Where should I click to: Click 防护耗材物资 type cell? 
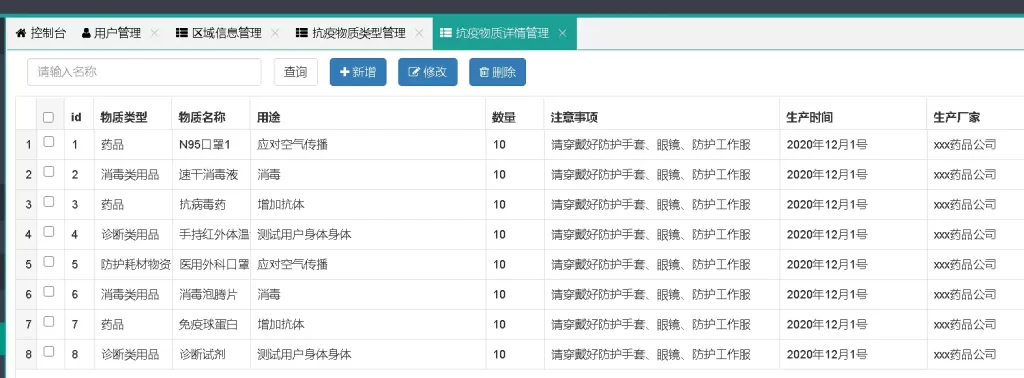(x=133, y=265)
